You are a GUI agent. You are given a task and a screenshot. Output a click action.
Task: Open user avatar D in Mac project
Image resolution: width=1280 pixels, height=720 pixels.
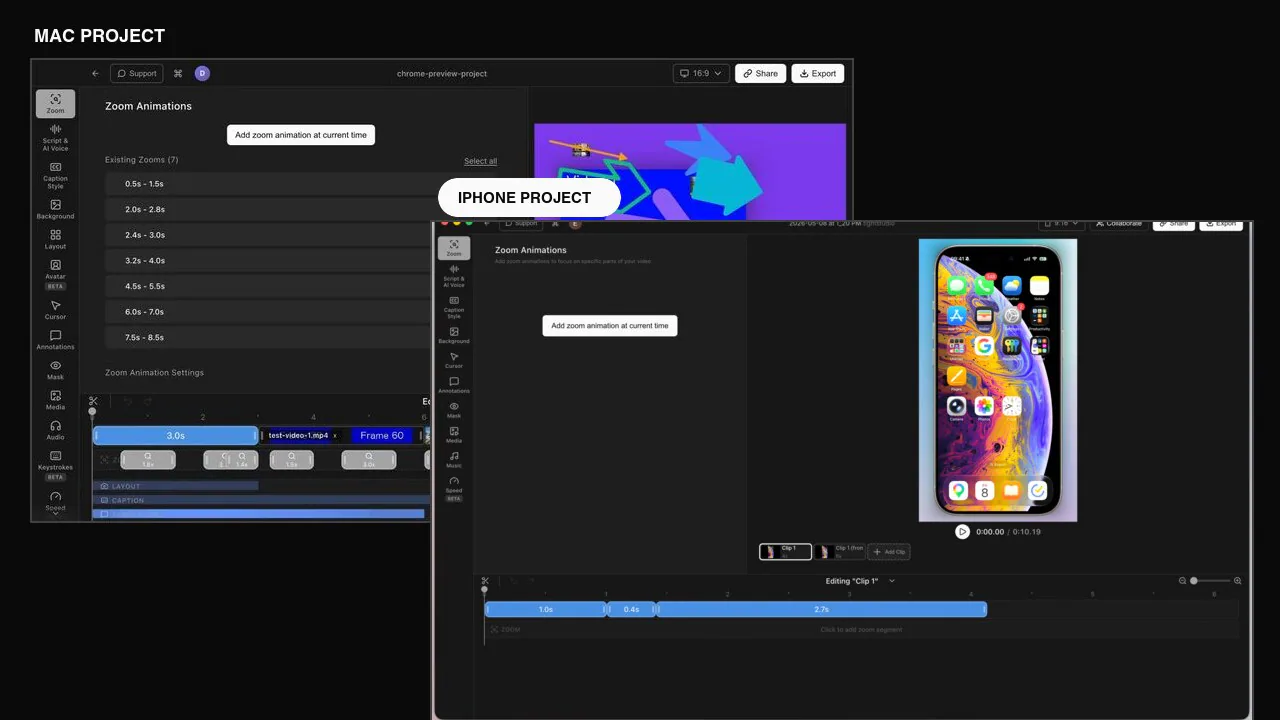coord(202,73)
